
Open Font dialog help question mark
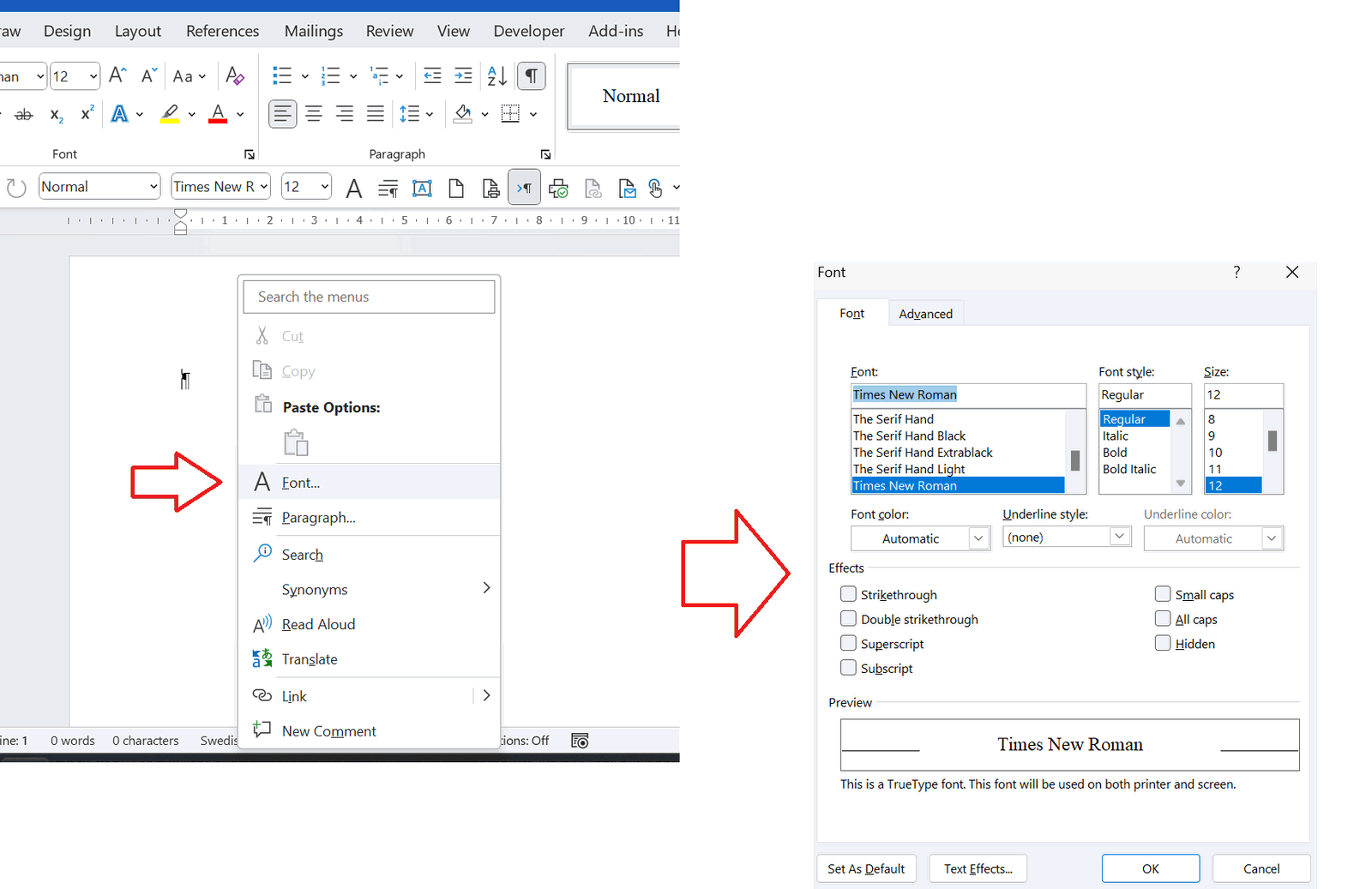(1237, 272)
